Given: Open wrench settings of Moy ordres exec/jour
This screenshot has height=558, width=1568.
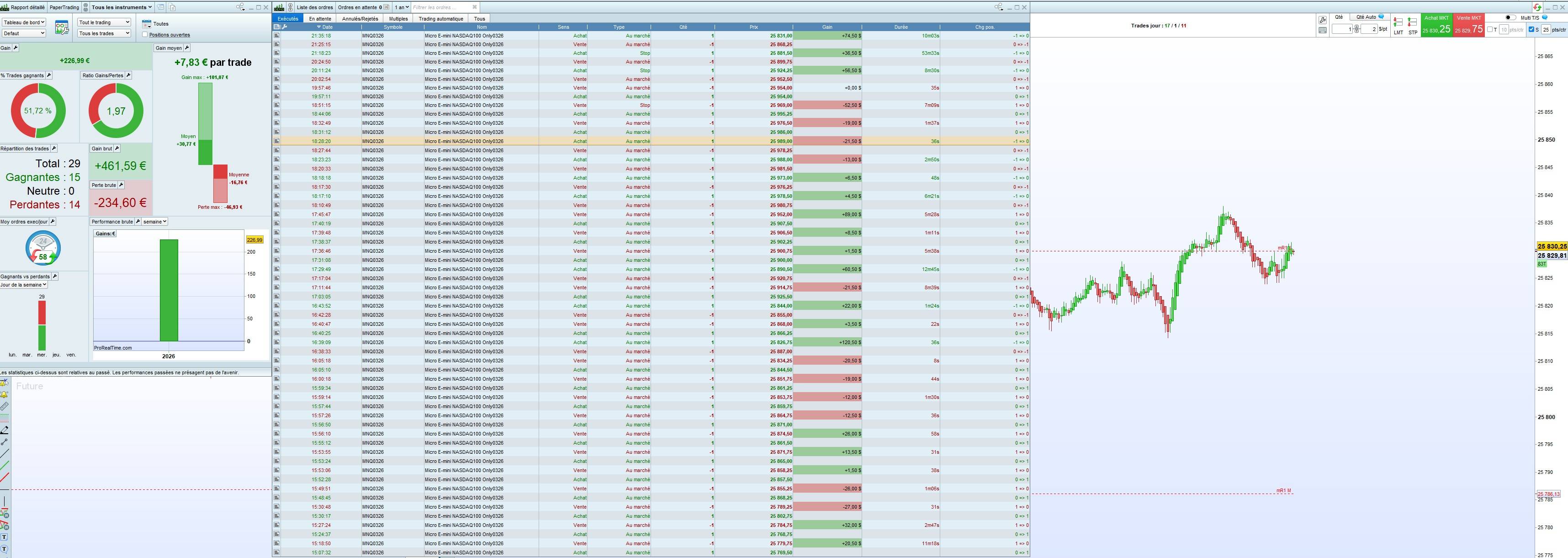Looking at the screenshot, I should pos(53,221).
